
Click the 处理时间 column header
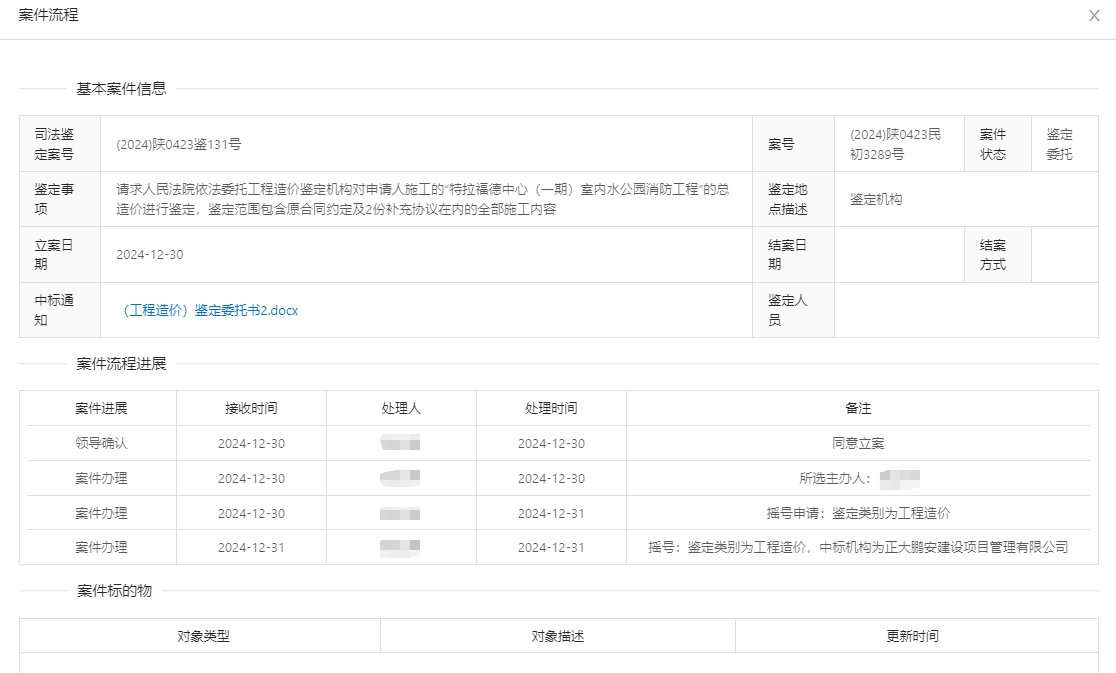pyautogui.click(x=551, y=408)
